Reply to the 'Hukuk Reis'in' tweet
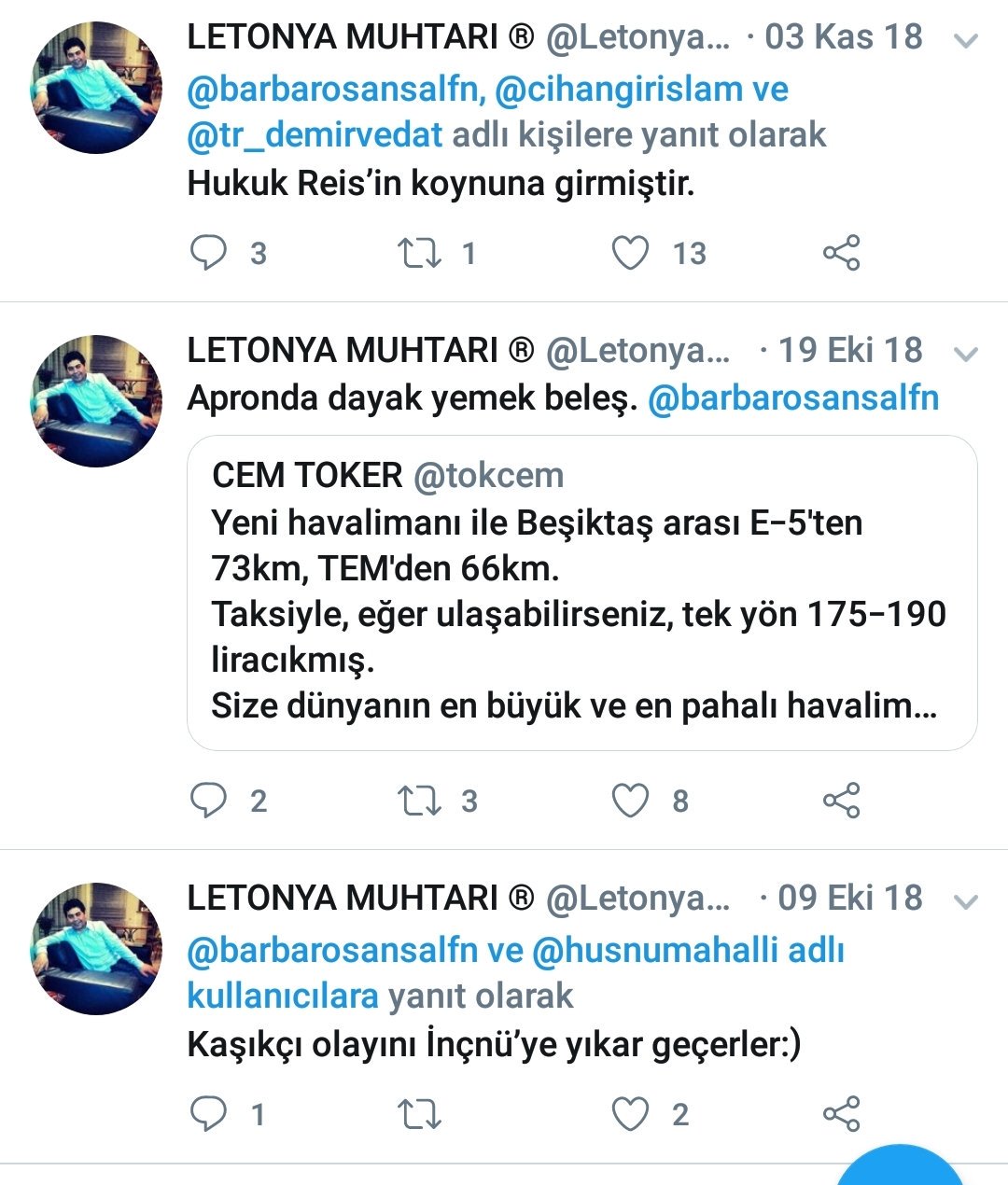The height and width of the screenshot is (1185, 1008). [x=208, y=253]
